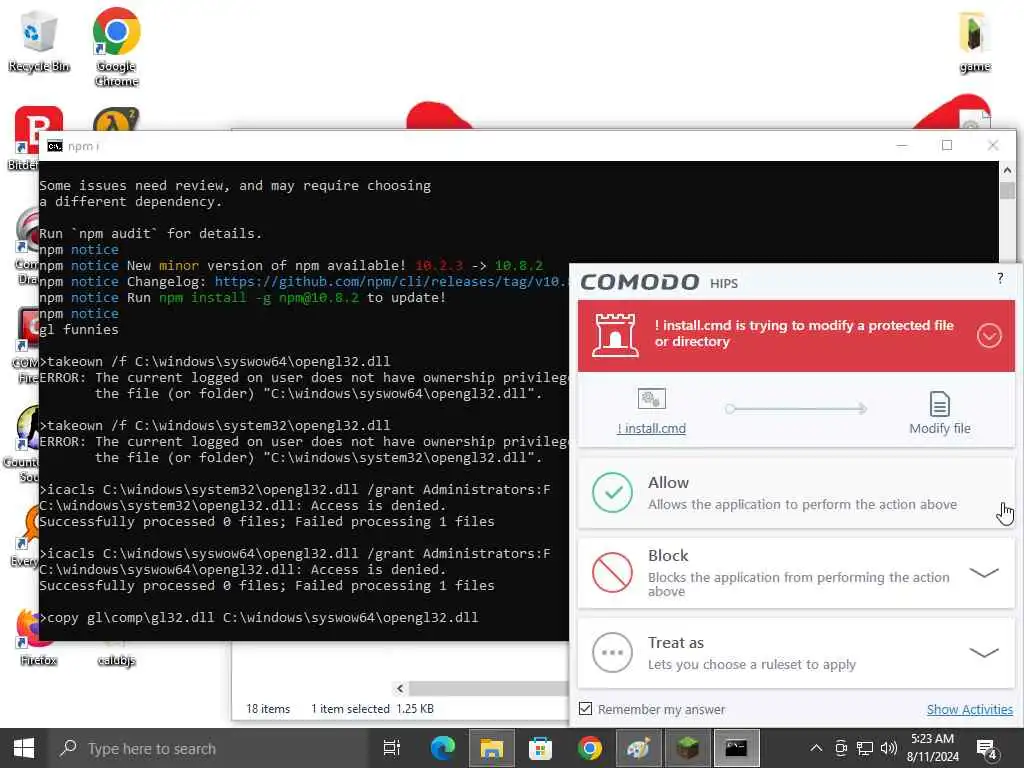Open the Windows Start menu
Image resolution: width=1024 pixels, height=768 pixels.
click(24, 748)
